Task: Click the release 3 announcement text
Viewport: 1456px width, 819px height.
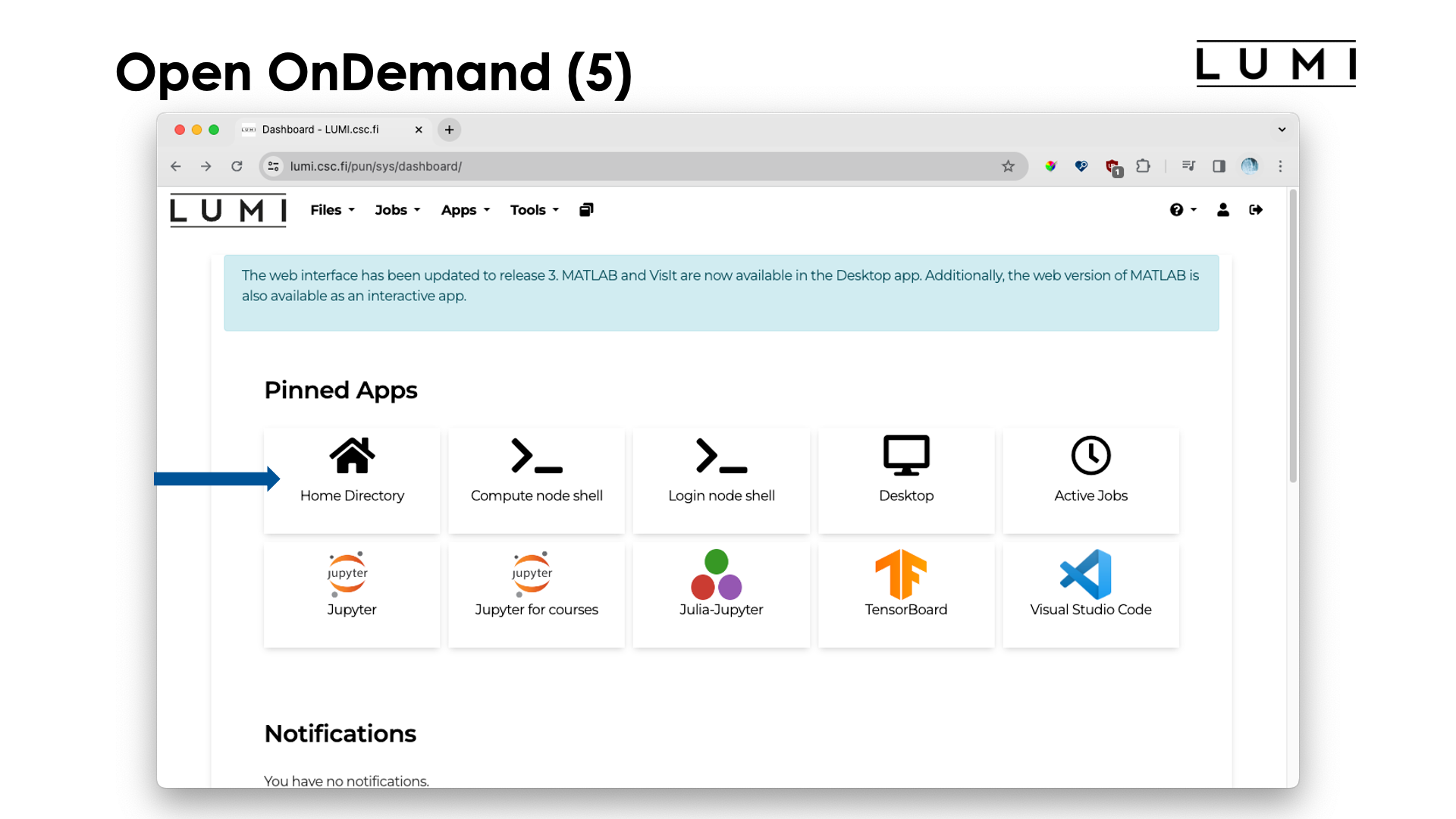Action: [x=720, y=285]
